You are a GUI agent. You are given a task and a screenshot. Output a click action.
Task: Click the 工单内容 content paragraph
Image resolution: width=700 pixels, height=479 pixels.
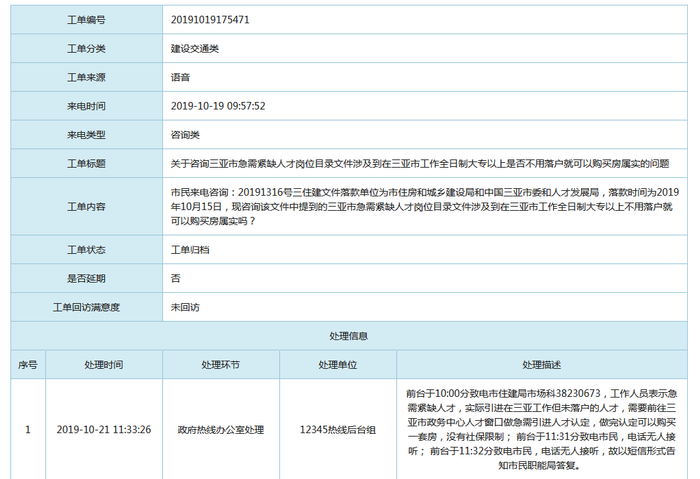pyautogui.click(x=425, y=206)
